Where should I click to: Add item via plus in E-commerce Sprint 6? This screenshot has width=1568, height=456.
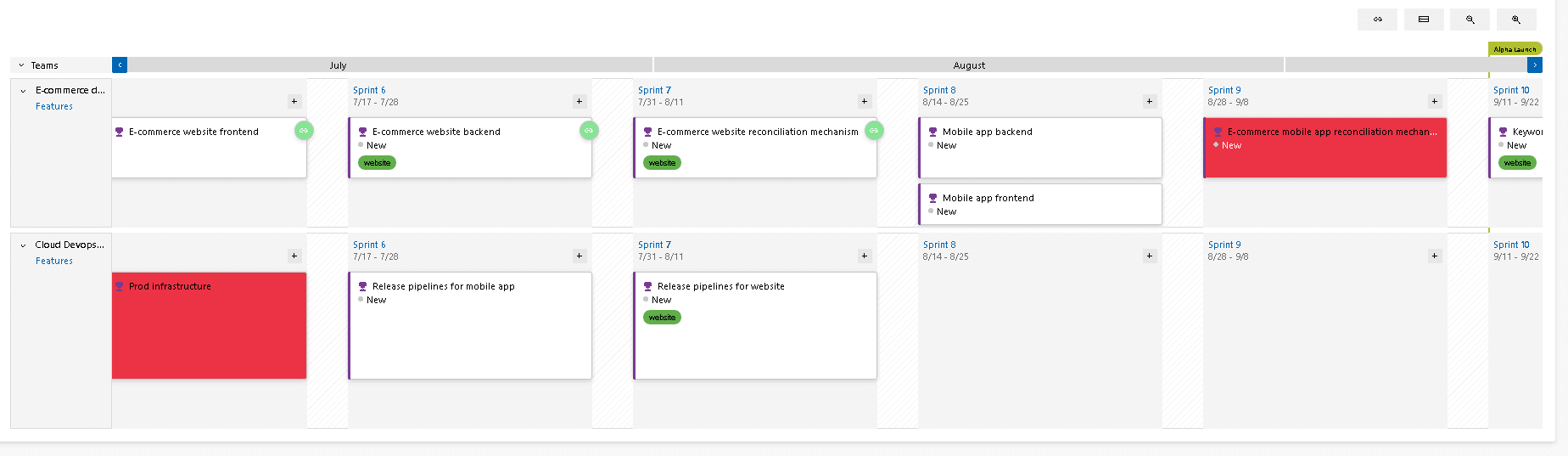pyautogui.click(x=580, y=101)
